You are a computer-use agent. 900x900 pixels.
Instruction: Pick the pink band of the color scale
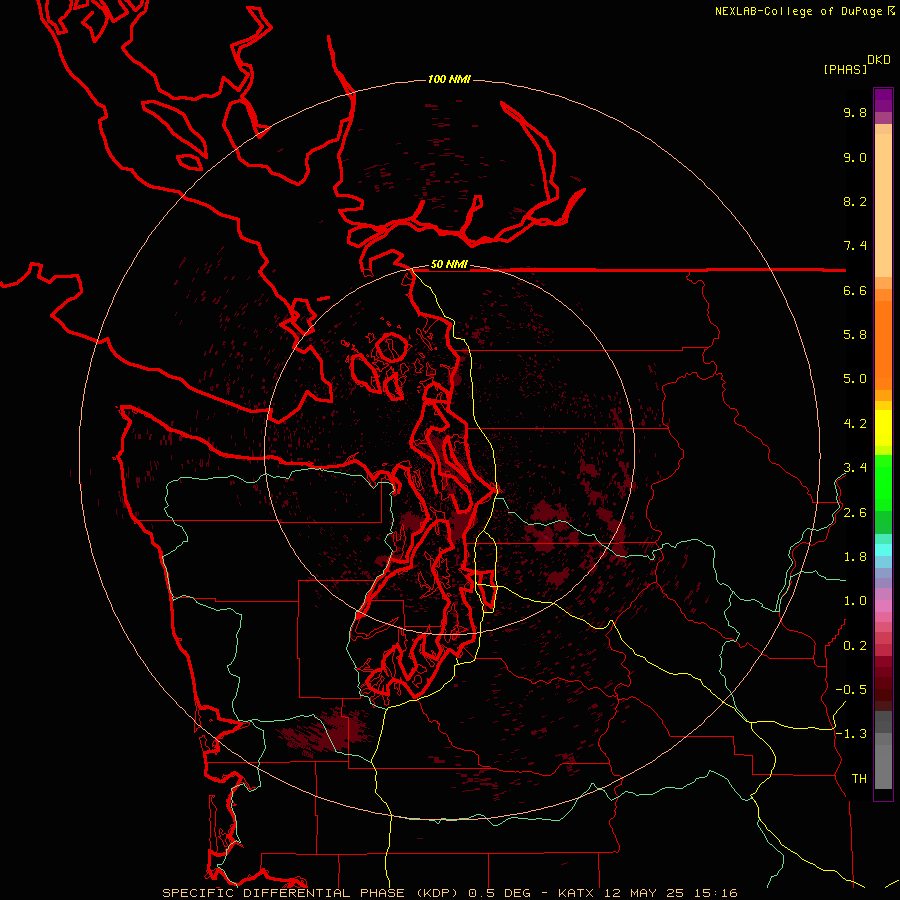click(x=883, y=606)
